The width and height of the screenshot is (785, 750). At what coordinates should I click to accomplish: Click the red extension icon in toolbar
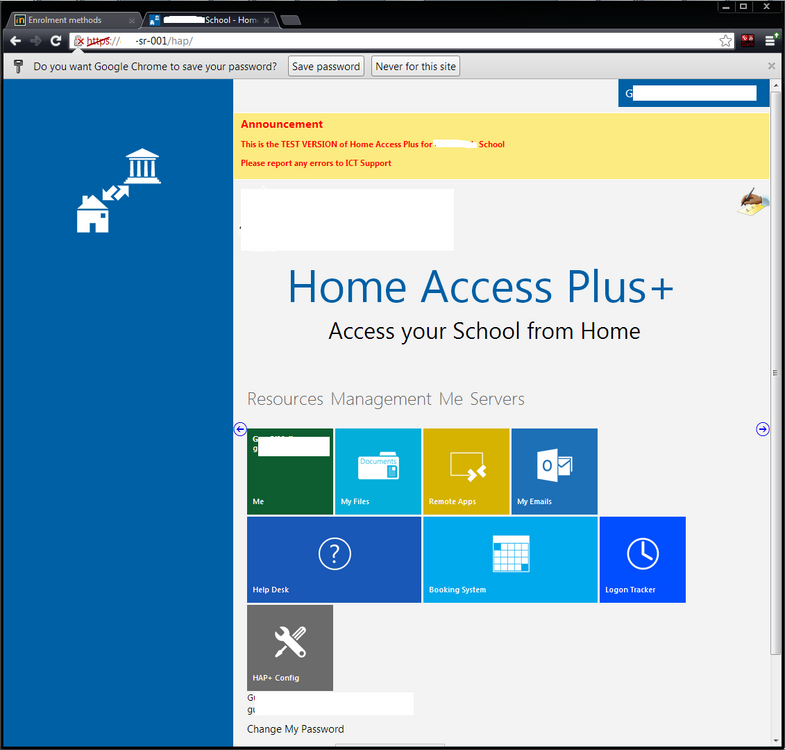coord(748,41)
